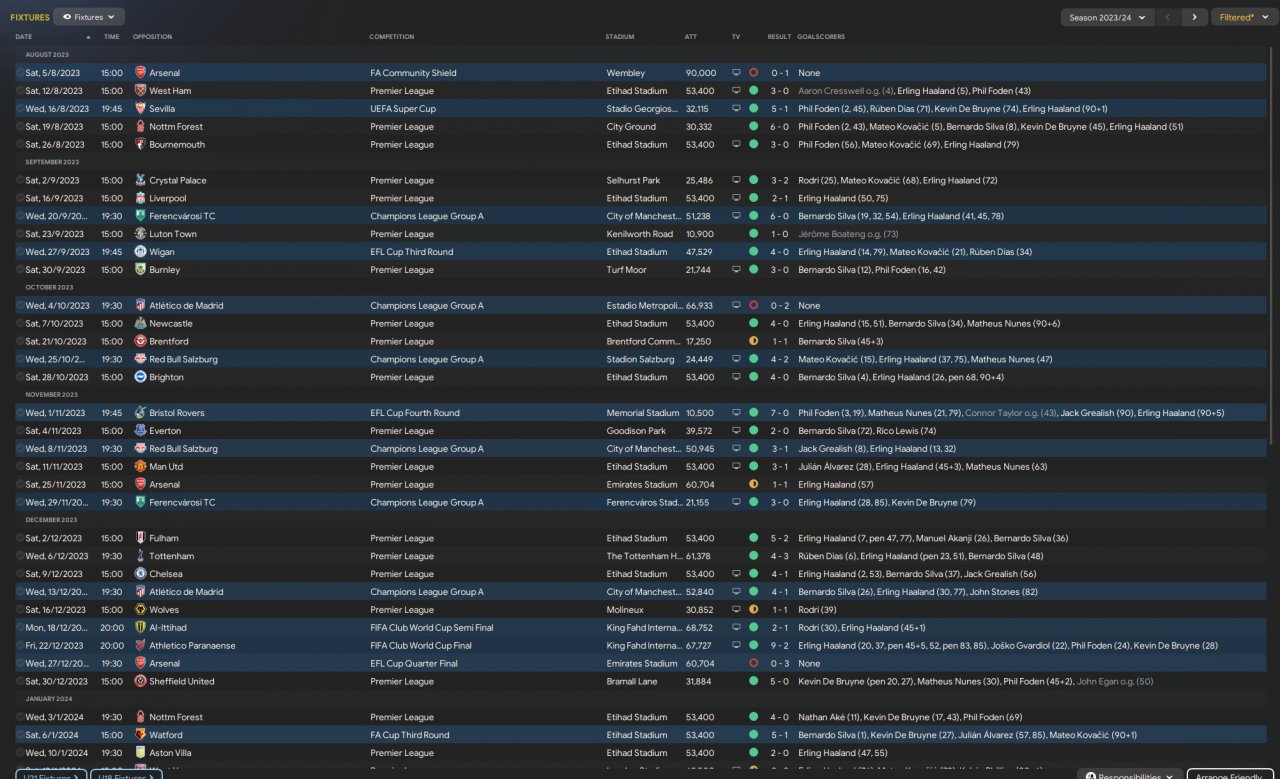Screen dimensions: 1280x779
Task: Open the Selhurst Park stadium link
Action: tap(633, 181)
